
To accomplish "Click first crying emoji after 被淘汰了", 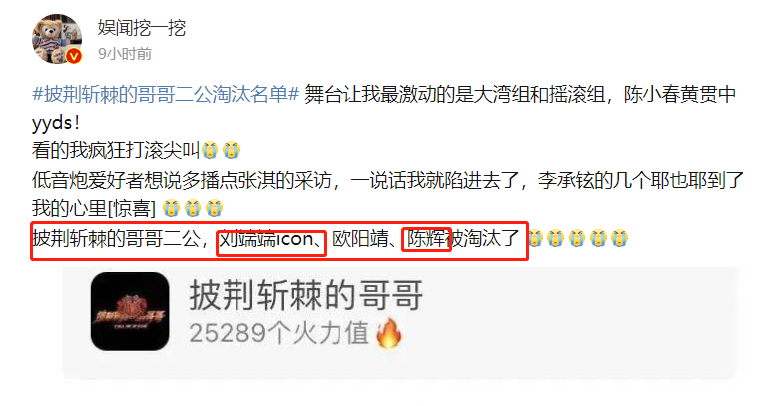I will pyautogui.click(x=534, y=238).
